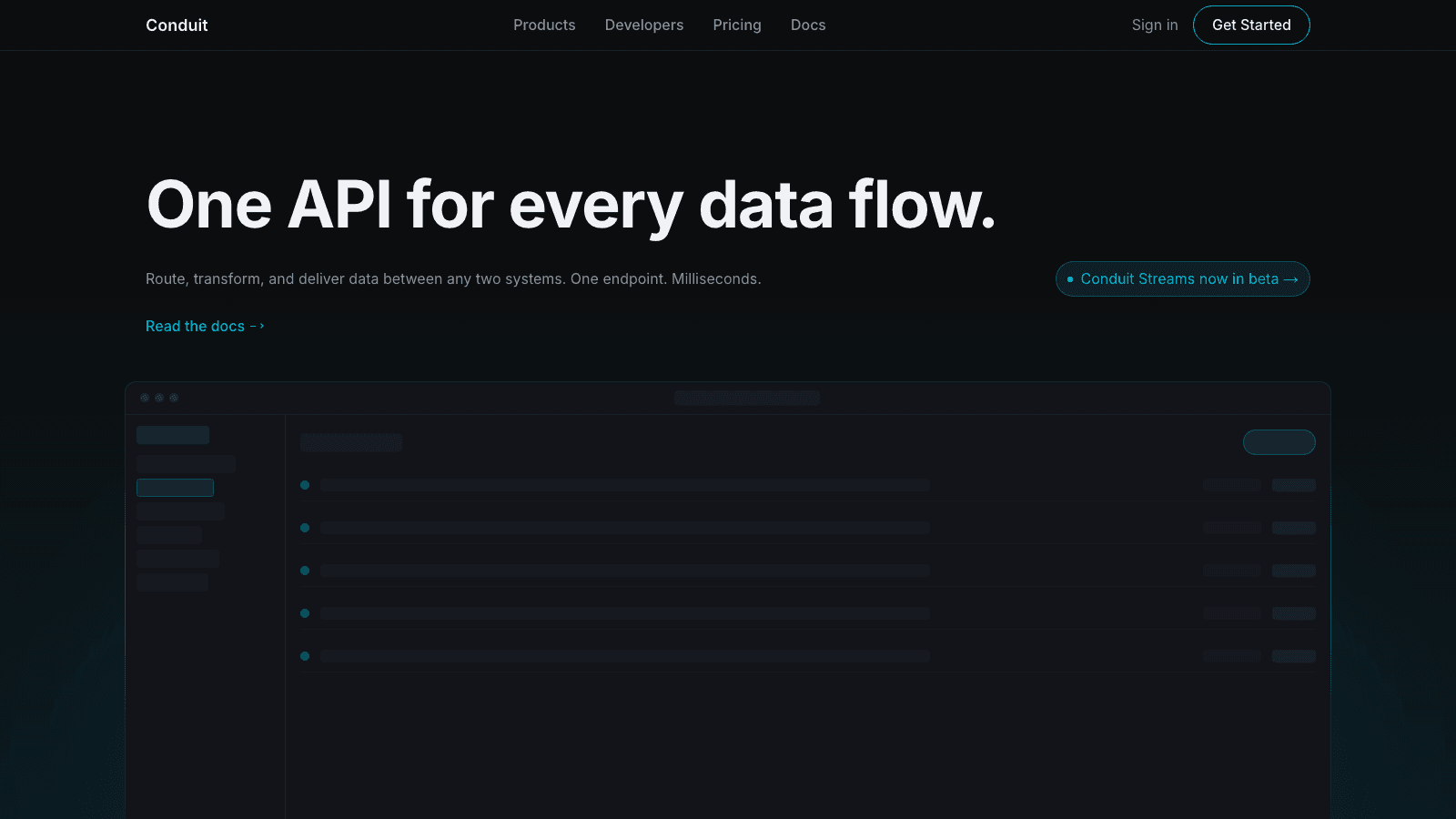The image size is (1456, 819).
Task: Click the outlined action button atop the preview table
Action: 1279,442
